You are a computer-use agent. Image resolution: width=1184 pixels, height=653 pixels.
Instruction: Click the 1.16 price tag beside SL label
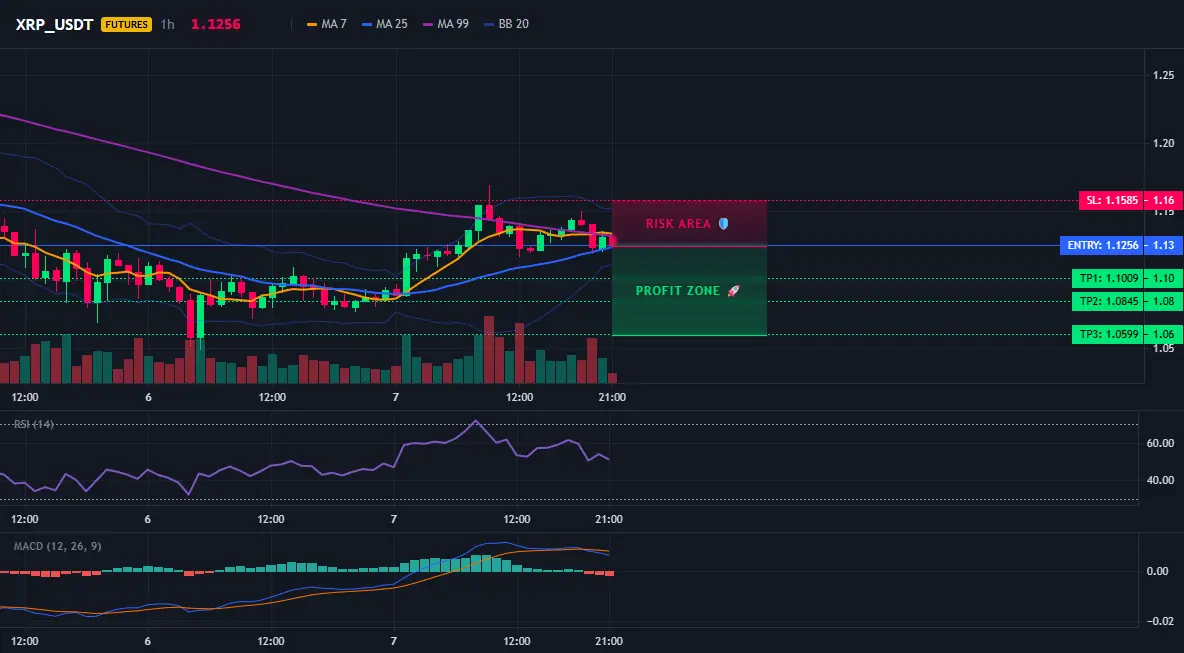pyautogui.click(x=1163, y=201)
